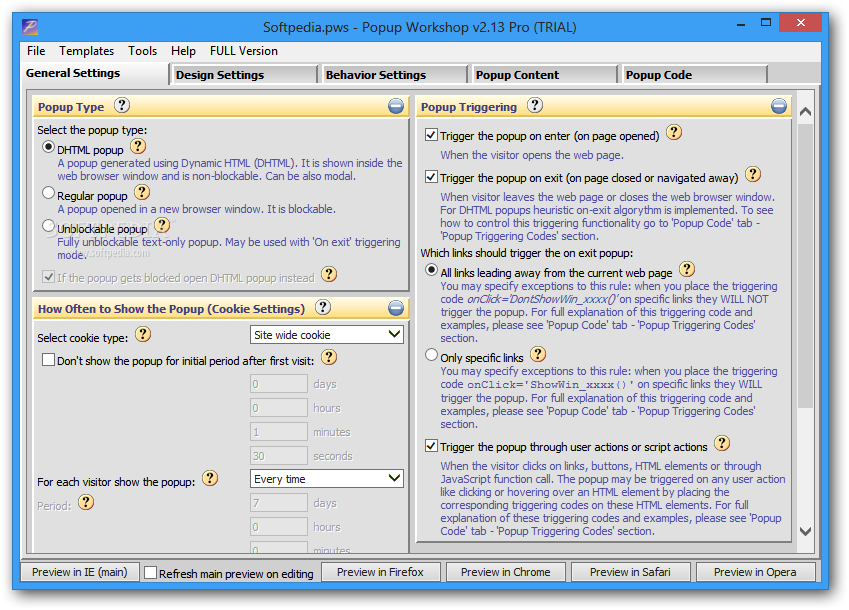The height and width of the screenshot is (610, 849).
Task: Click help icon beside Only specific links
Action: point(538,355)
